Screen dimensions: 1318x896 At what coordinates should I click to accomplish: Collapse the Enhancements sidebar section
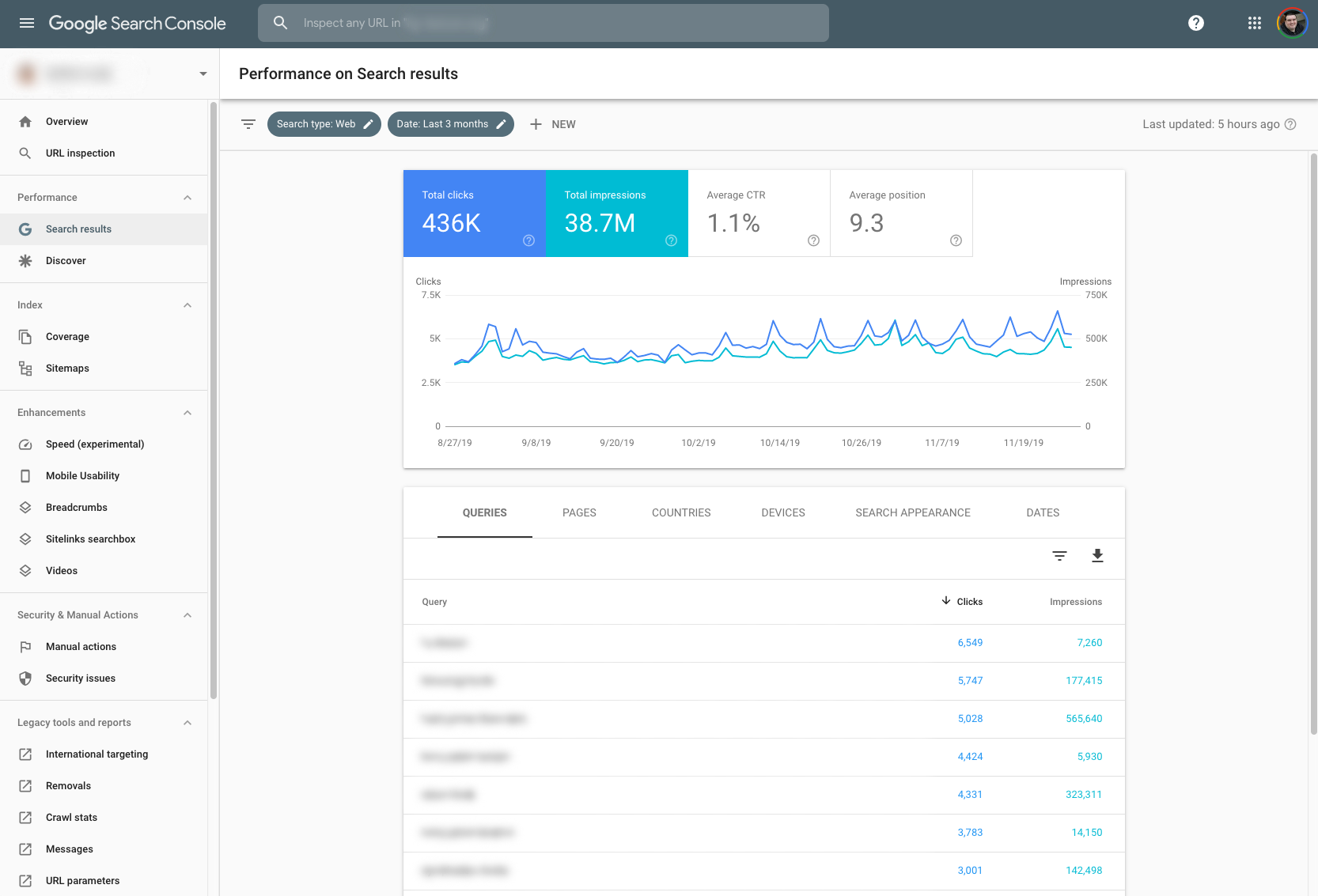click(x=187, y=413)
